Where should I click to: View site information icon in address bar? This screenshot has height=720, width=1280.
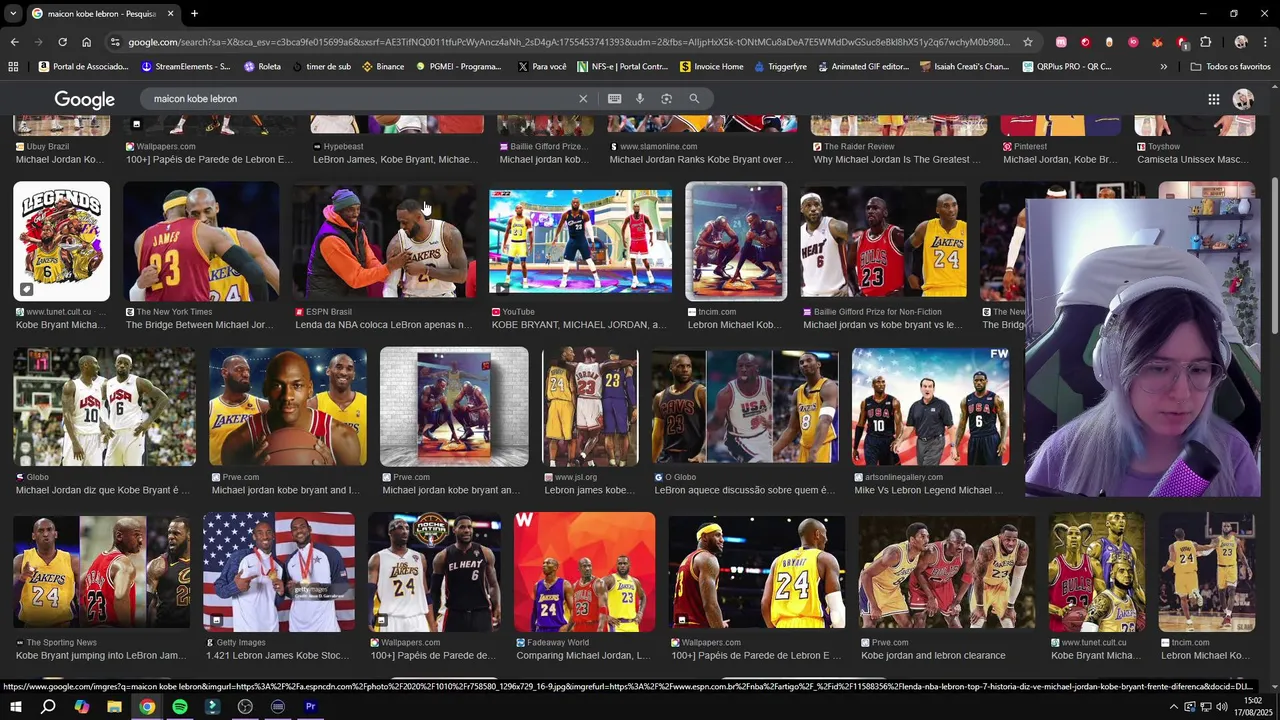[115, 42]
